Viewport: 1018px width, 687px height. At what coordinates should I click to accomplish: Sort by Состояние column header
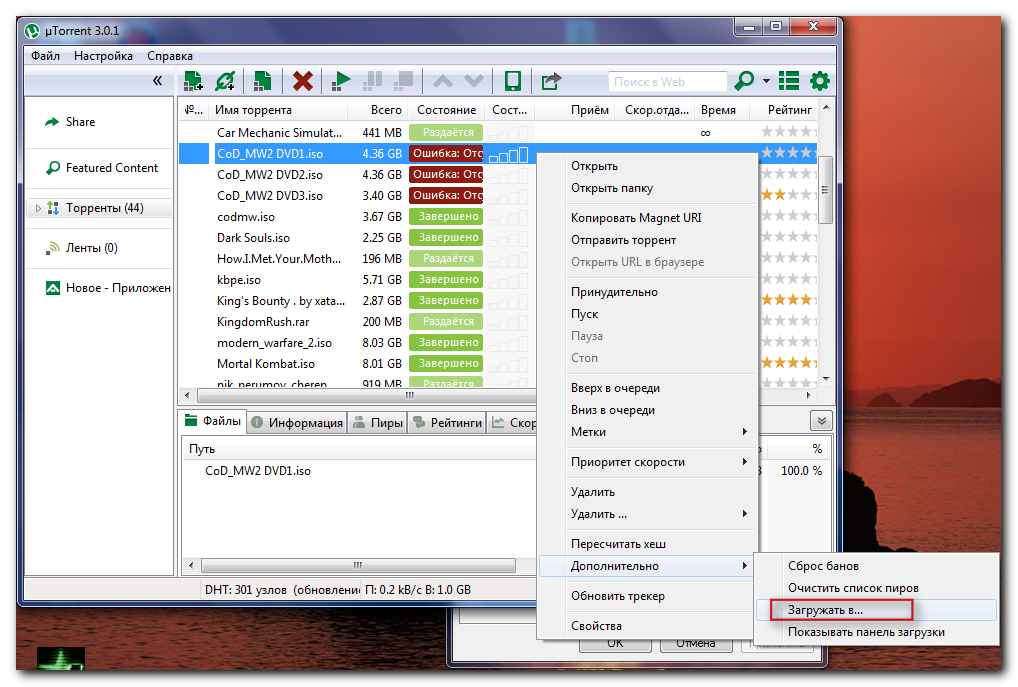[447, 110]
